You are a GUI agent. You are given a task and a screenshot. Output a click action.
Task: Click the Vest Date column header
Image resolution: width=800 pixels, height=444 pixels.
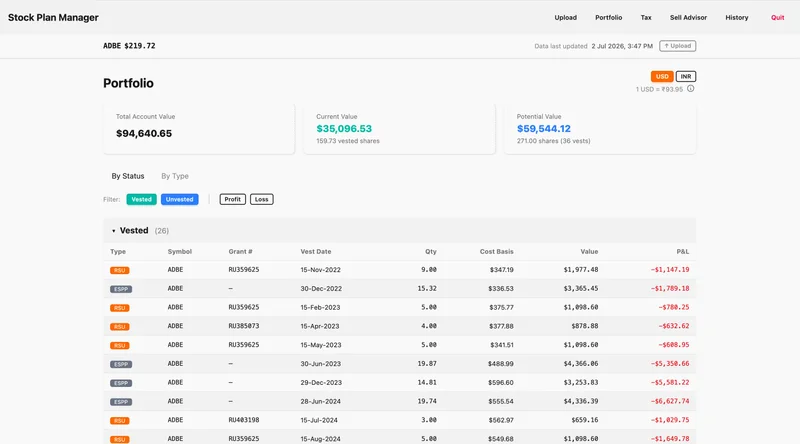pos(316,252)
